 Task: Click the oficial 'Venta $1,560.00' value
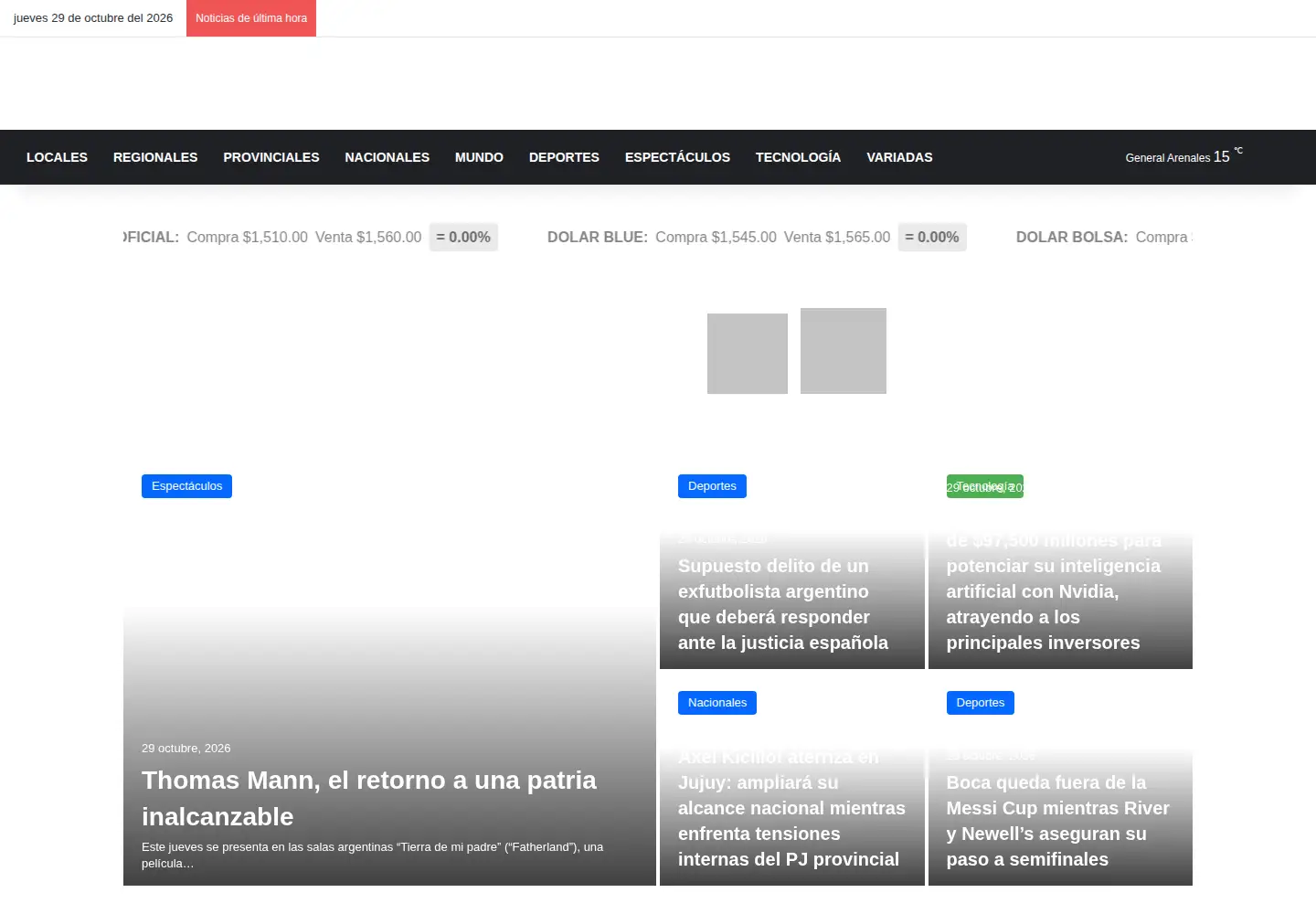tap(368, 237)
